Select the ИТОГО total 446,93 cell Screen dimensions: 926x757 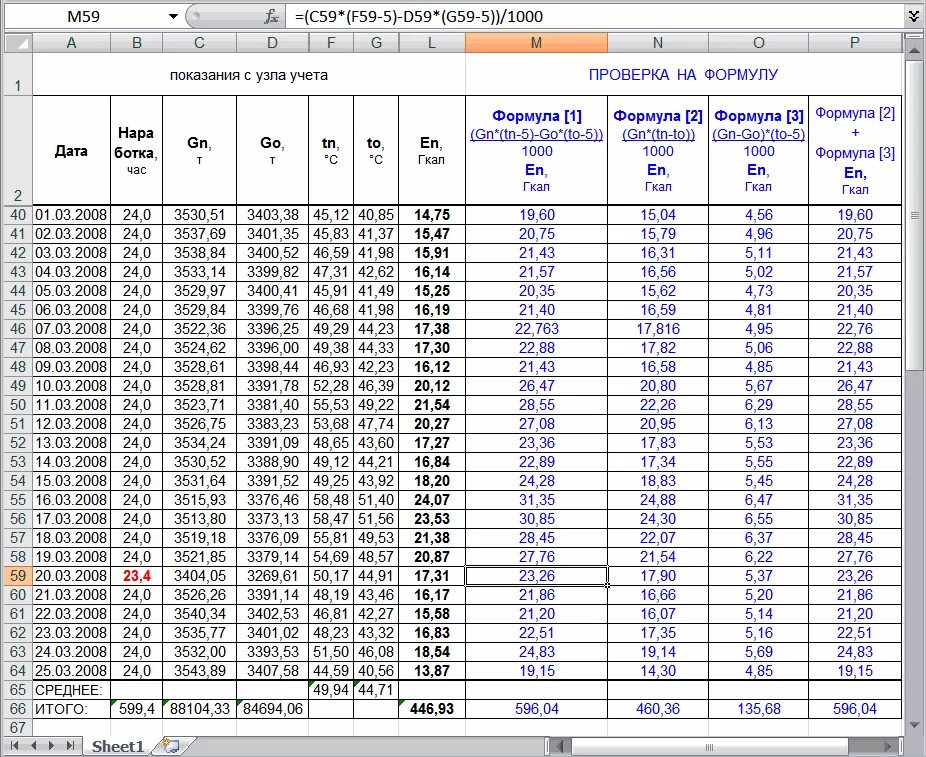tap(432, 709)
